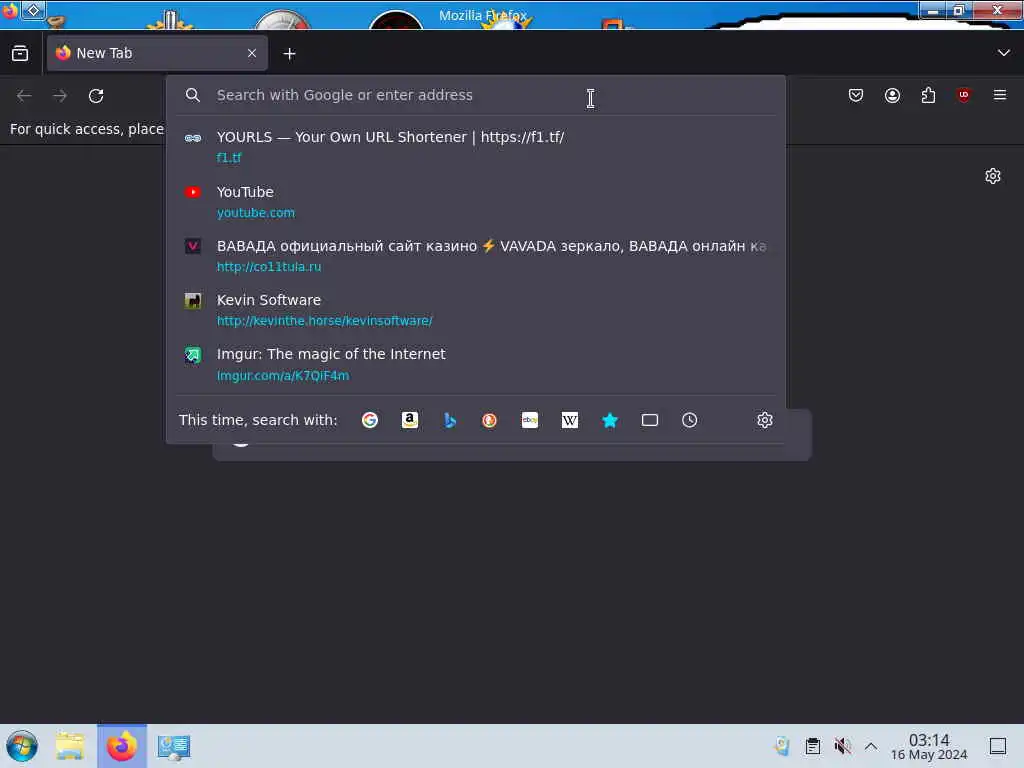The height and width of the screenshot is (768, 1024).
Task: Search this time with Wikipedia
Action: coord(569,420)
